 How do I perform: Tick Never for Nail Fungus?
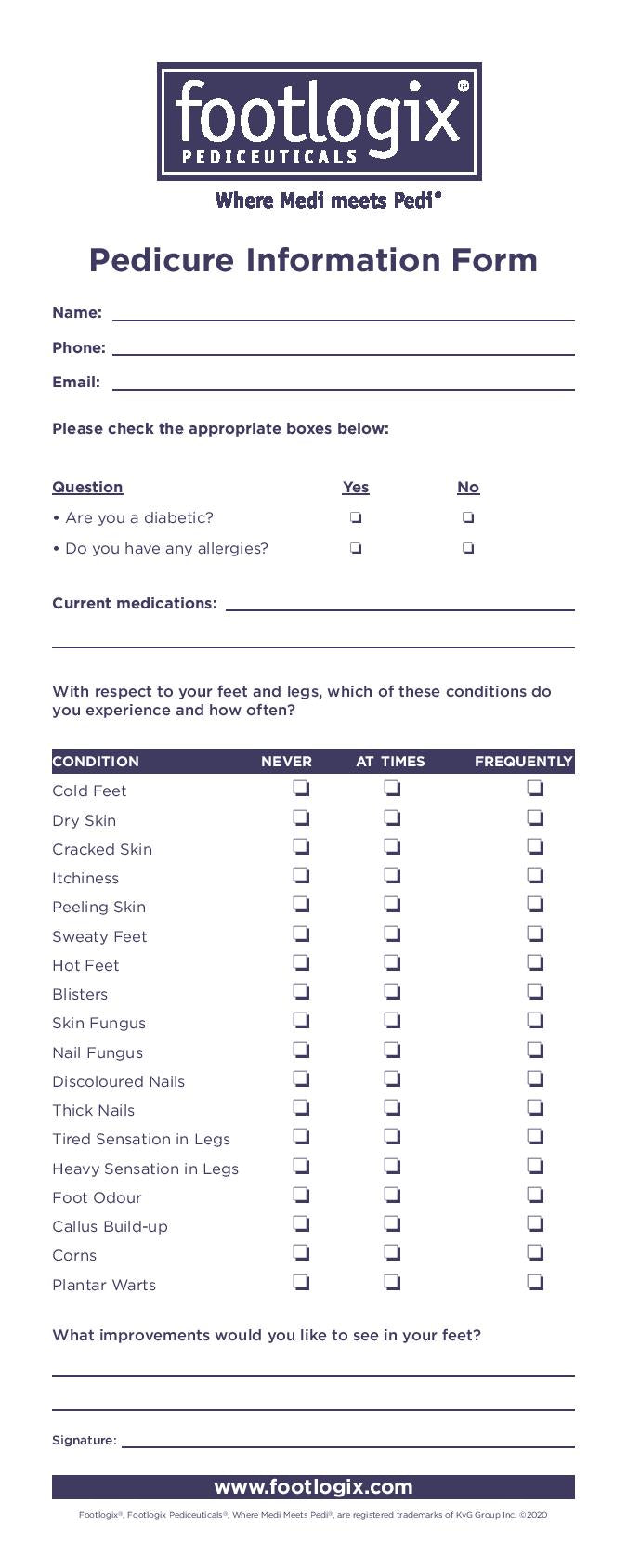(301, 1050)
